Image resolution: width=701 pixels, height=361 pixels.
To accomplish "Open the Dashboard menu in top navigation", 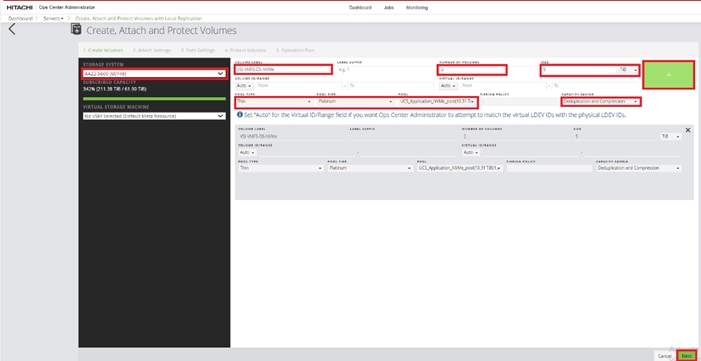I will tap(360, 8).
